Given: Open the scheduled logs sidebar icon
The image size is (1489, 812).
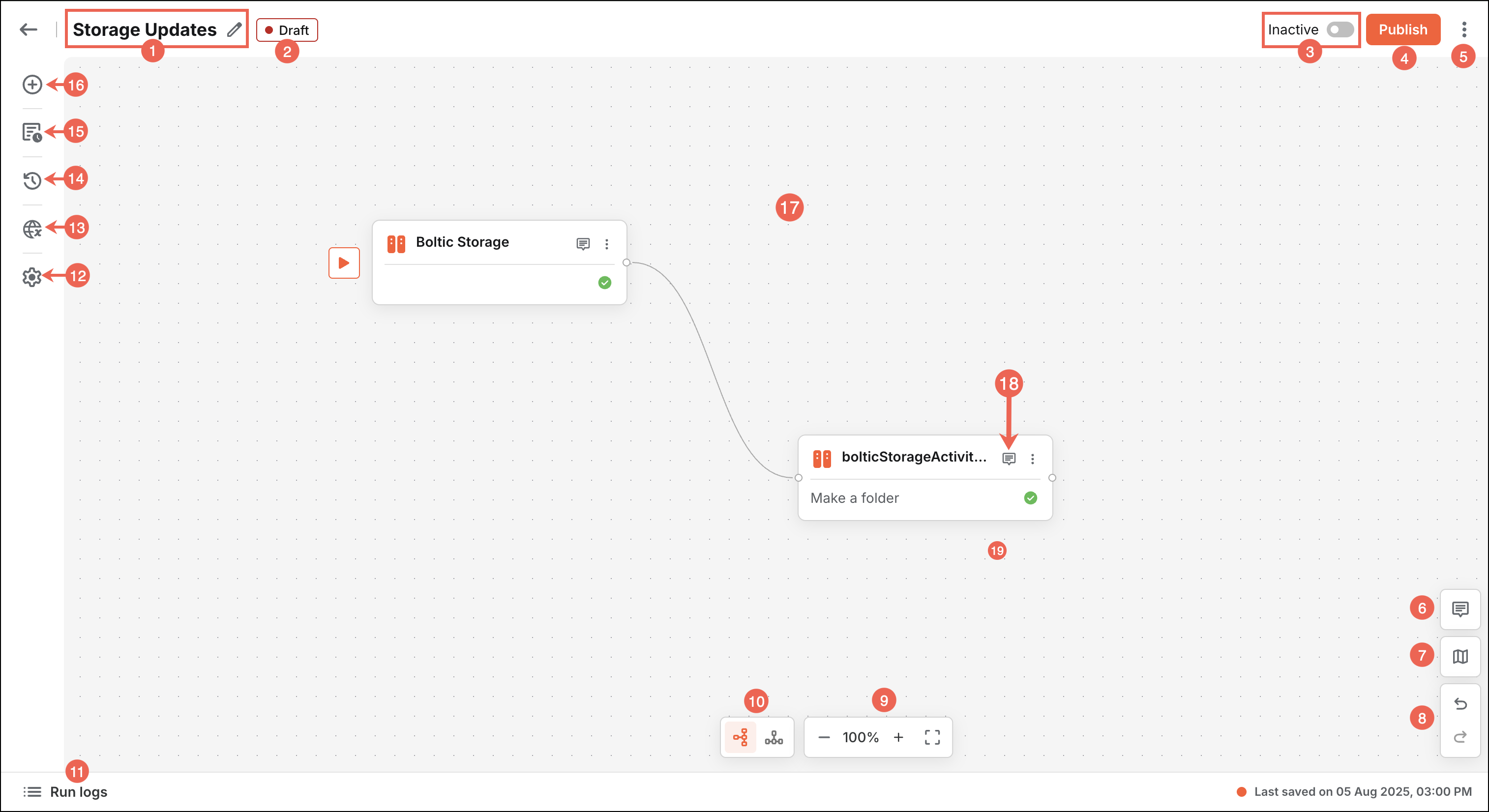Looking at the screenshot, I should click(32, 132).
